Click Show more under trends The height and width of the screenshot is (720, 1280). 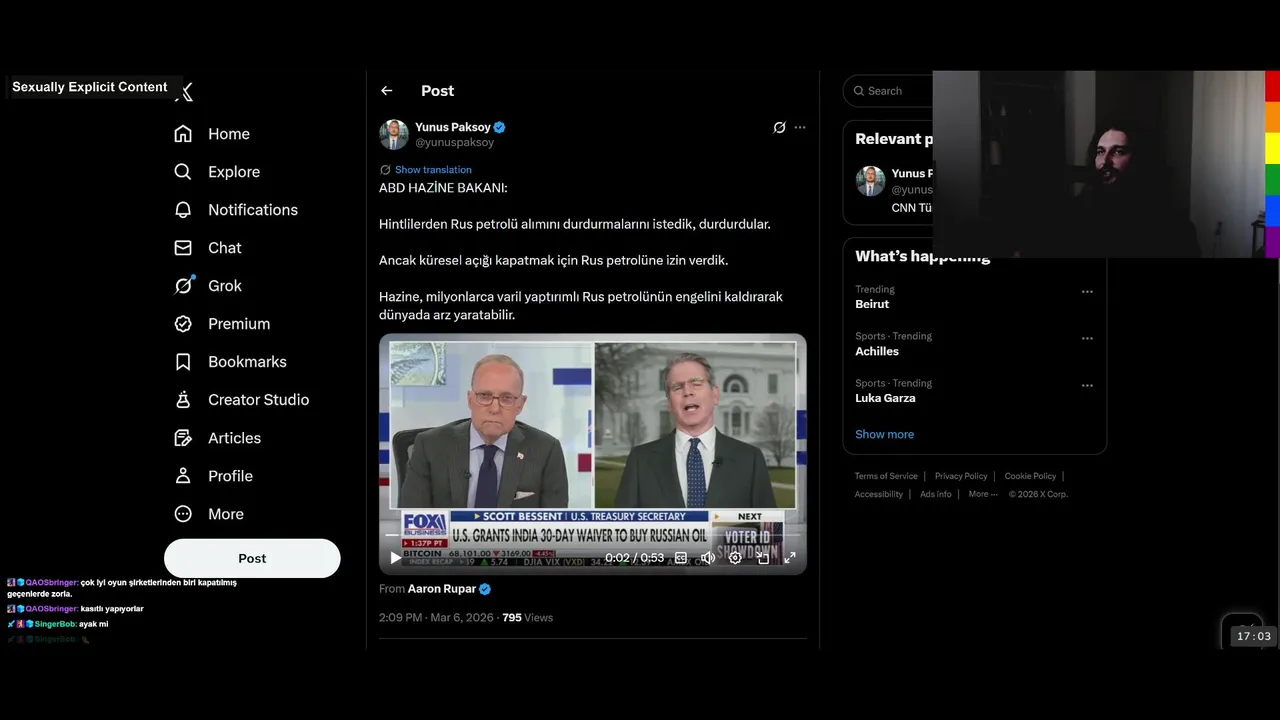[884, 435]
